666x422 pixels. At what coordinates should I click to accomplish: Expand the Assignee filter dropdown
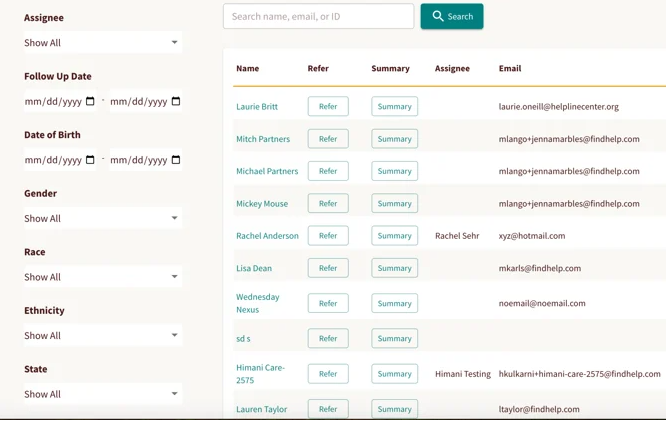(x=103, y=42)
